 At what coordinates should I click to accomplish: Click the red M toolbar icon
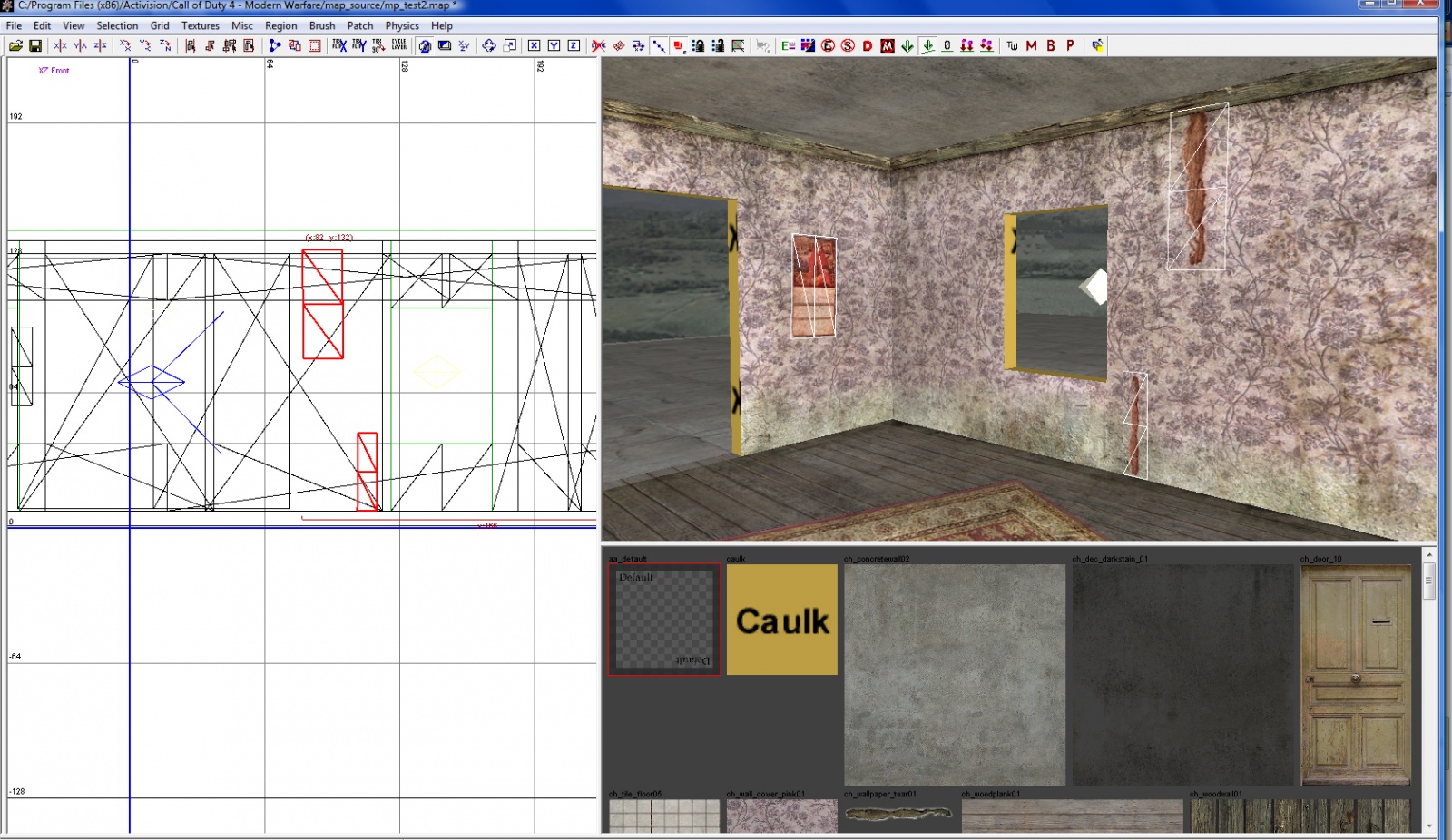[x=1031, y=45]
